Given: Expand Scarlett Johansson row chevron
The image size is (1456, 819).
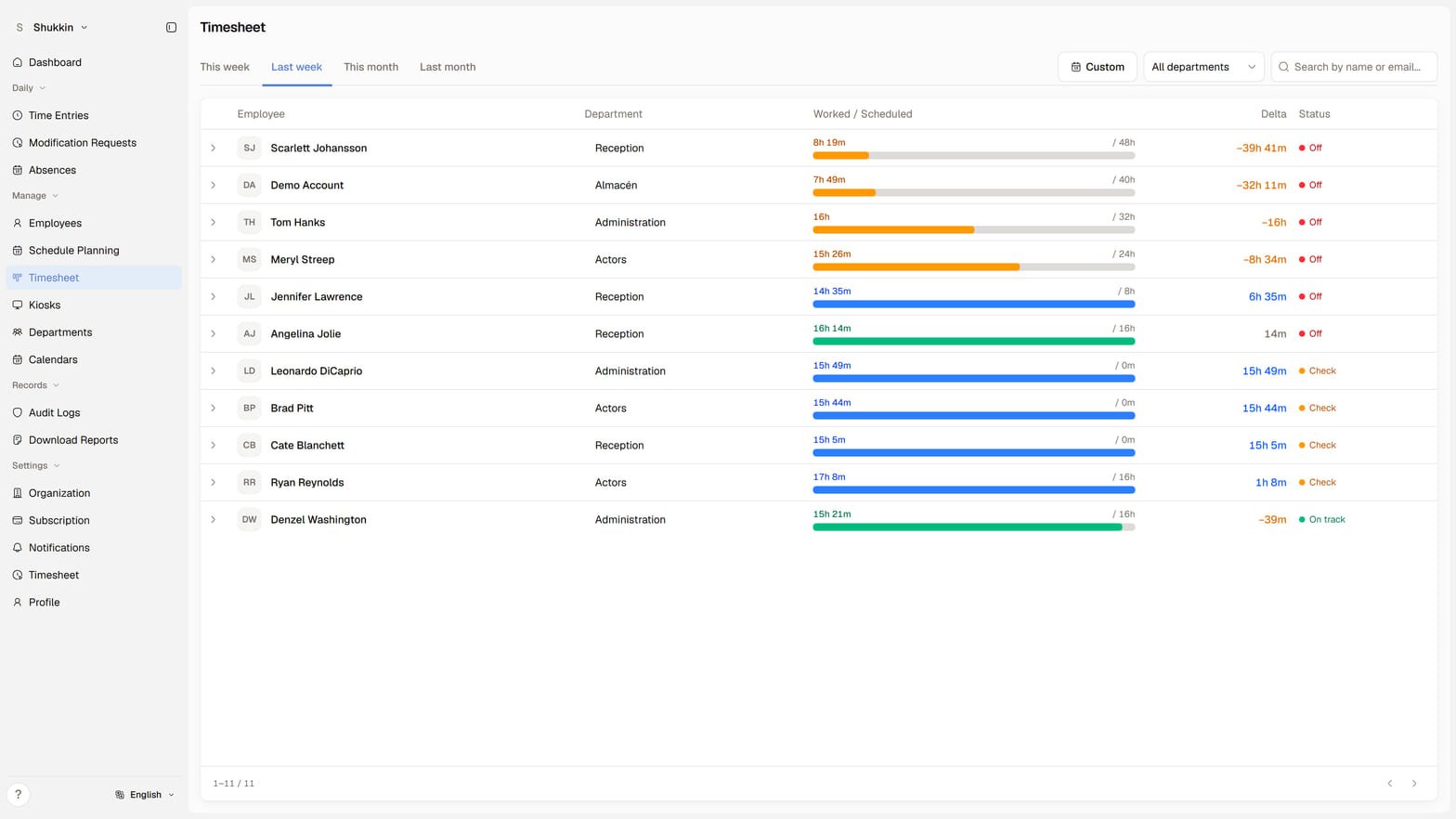Looking at the screenshot, I should click(214, 148).
